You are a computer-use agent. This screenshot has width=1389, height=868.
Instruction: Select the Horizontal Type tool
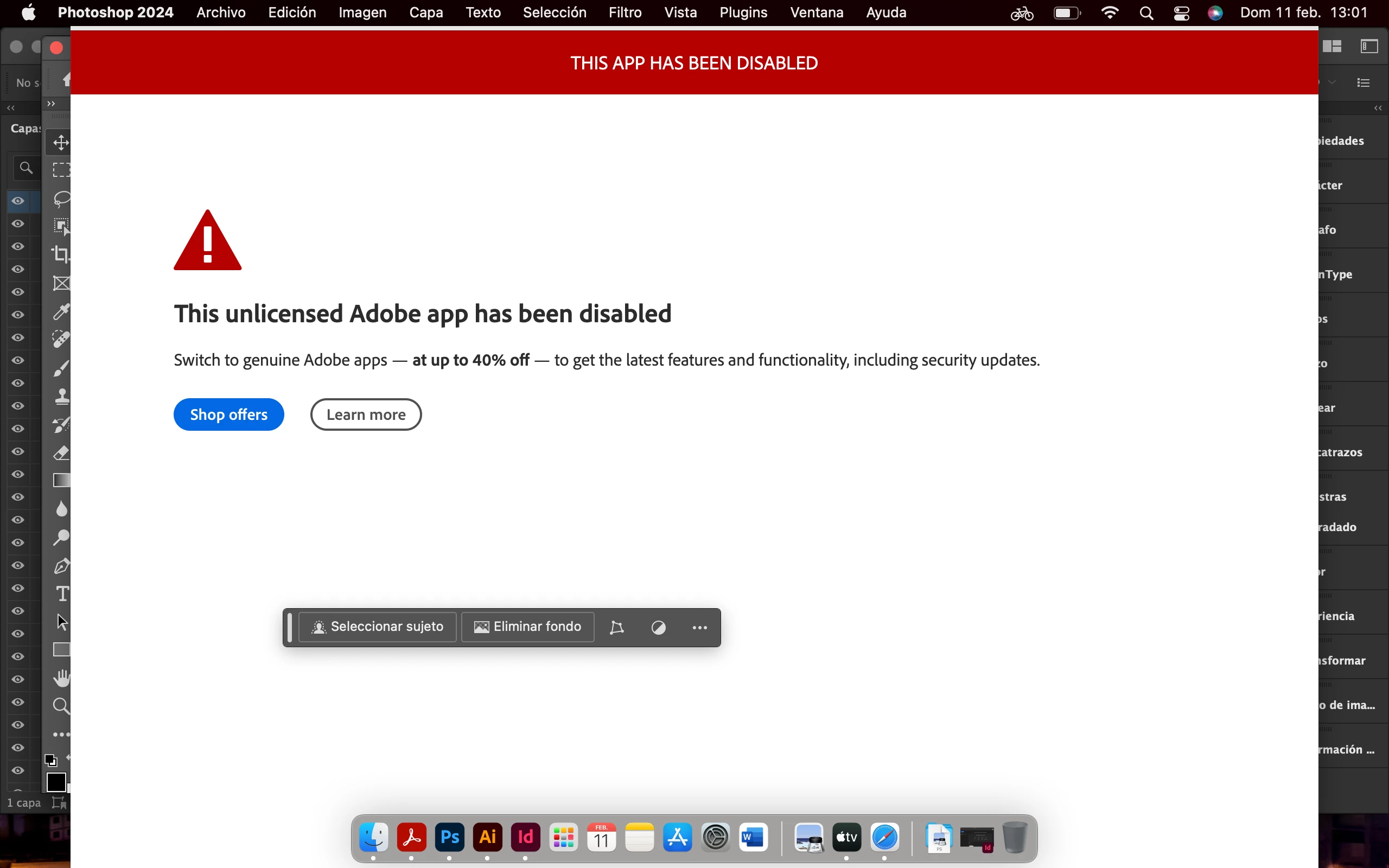61,593
